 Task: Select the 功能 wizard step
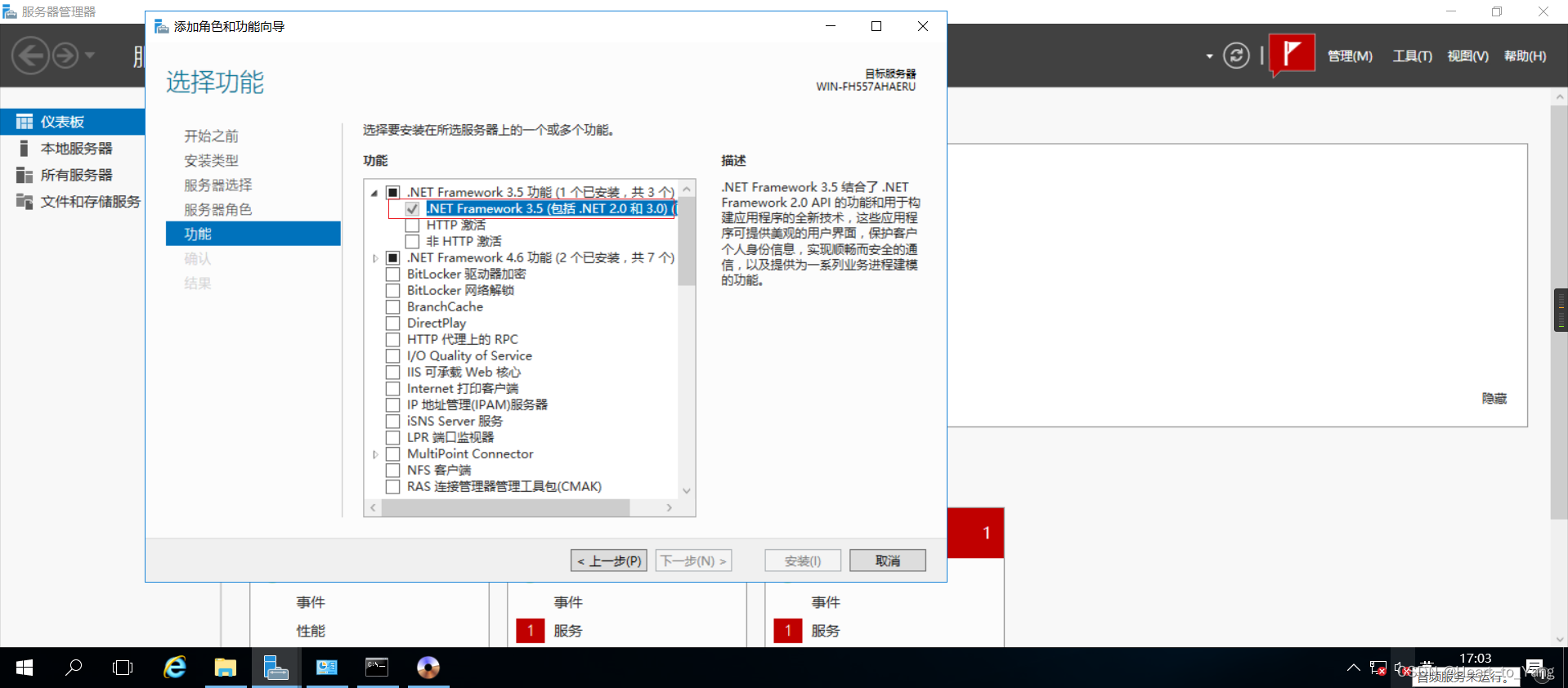click(253, 234)
